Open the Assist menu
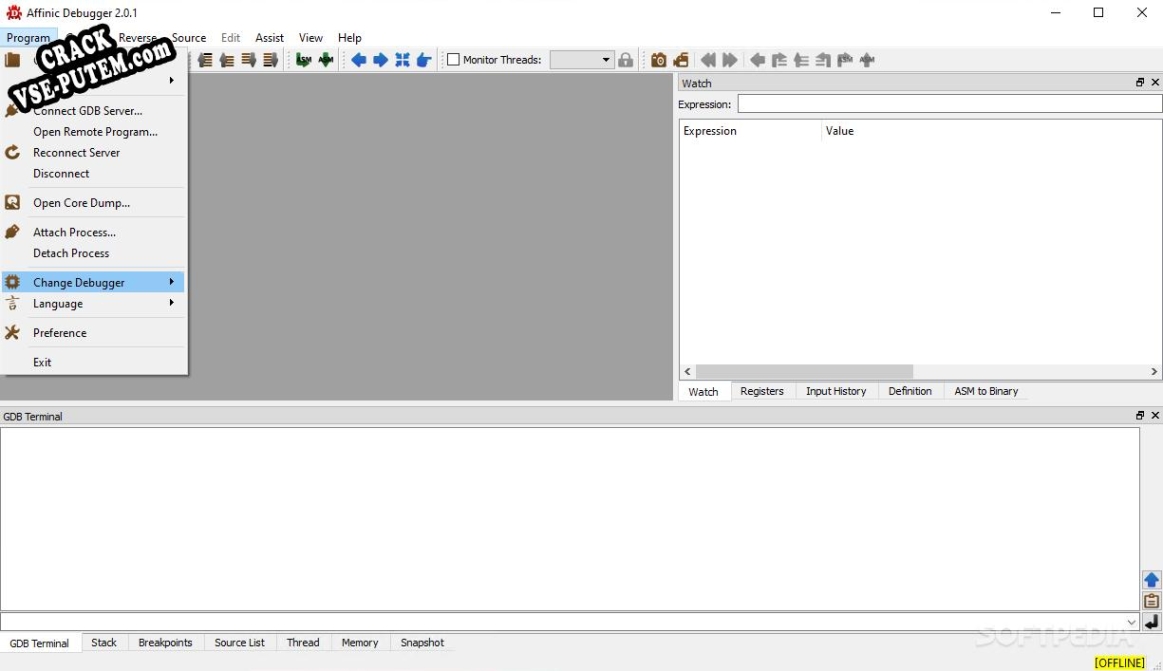 (269, 38)
